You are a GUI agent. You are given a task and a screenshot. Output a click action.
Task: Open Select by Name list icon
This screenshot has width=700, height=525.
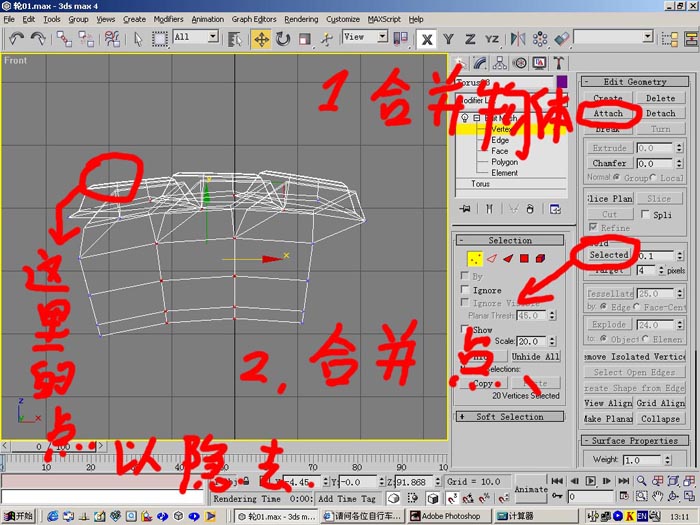point(234,39)
